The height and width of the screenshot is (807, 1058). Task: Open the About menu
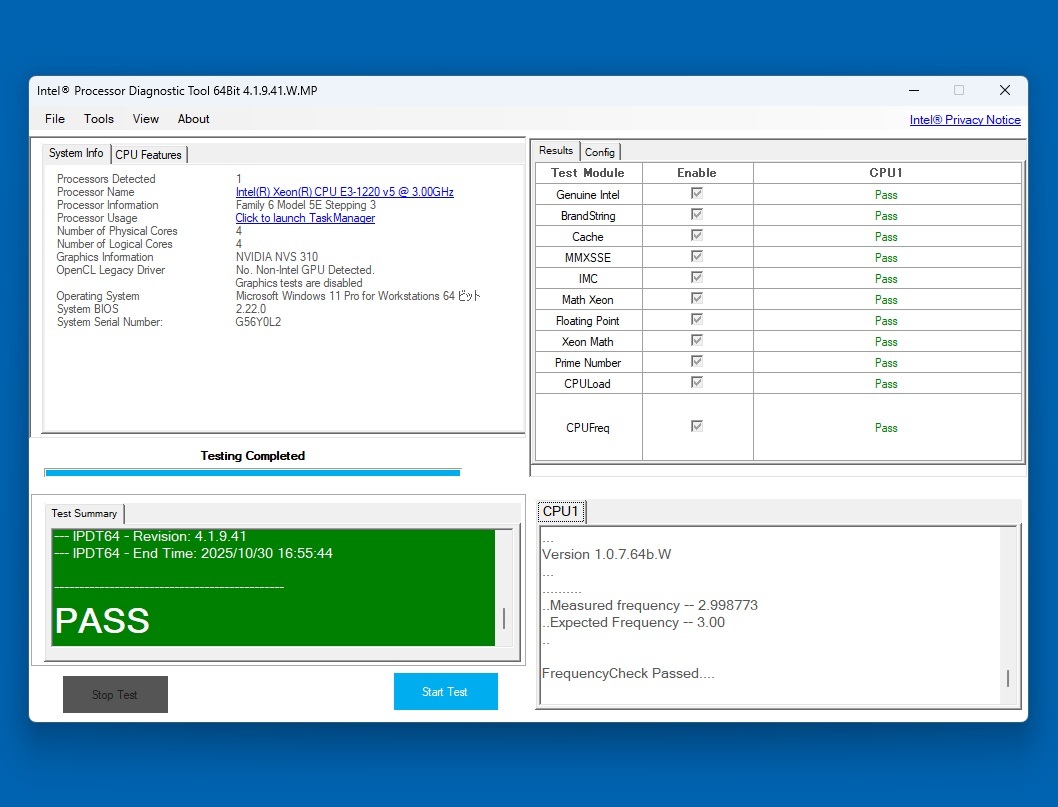pyautogui.click(x=194, y=119)
